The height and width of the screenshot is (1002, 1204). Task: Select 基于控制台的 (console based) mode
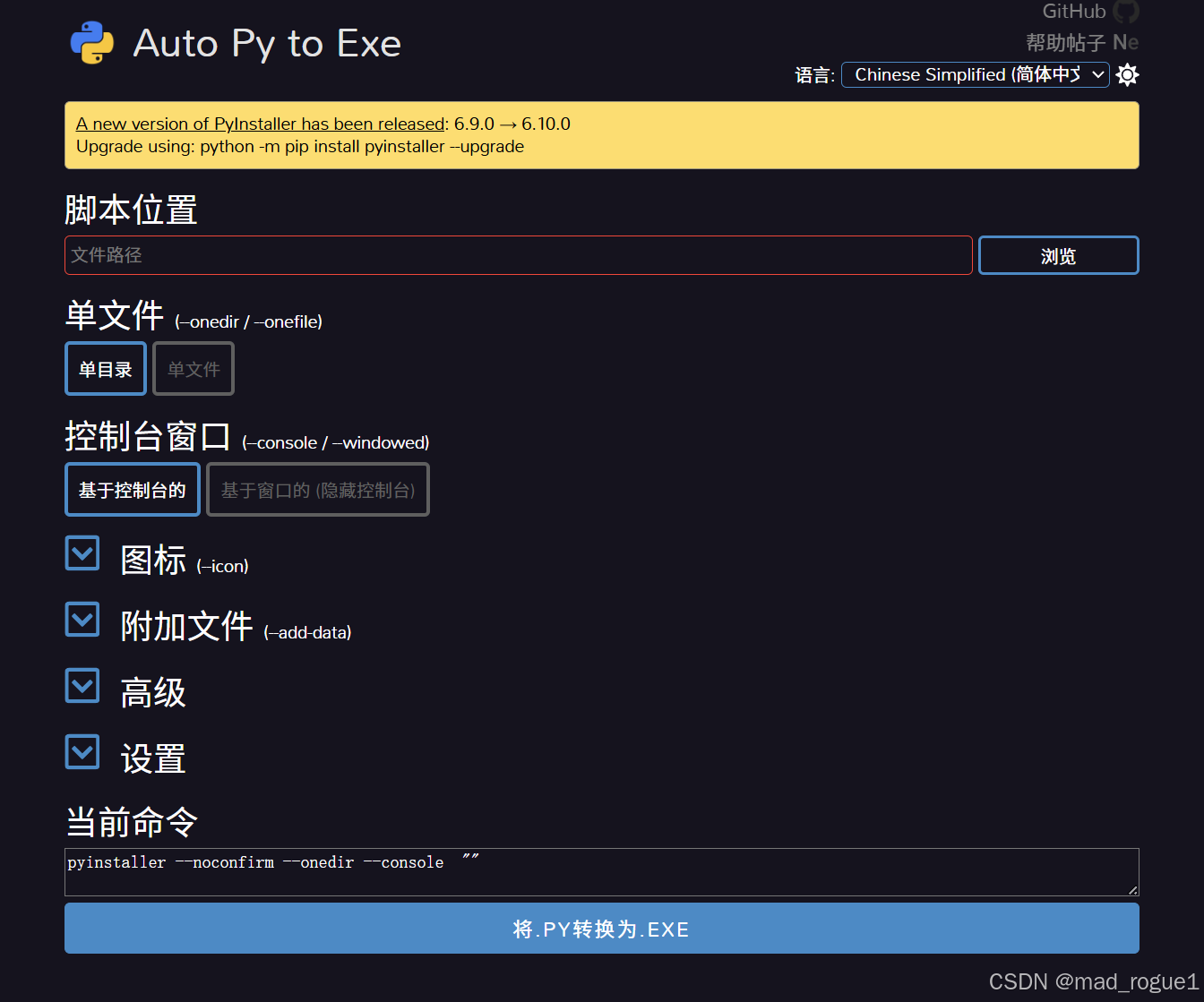(x=132, y=489)
